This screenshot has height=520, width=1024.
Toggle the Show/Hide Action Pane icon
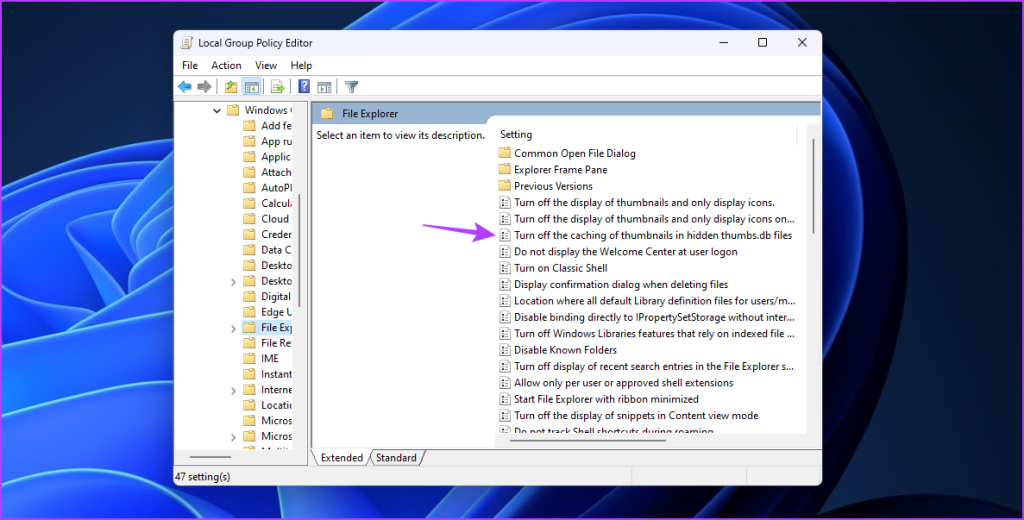tap(325, 87)
